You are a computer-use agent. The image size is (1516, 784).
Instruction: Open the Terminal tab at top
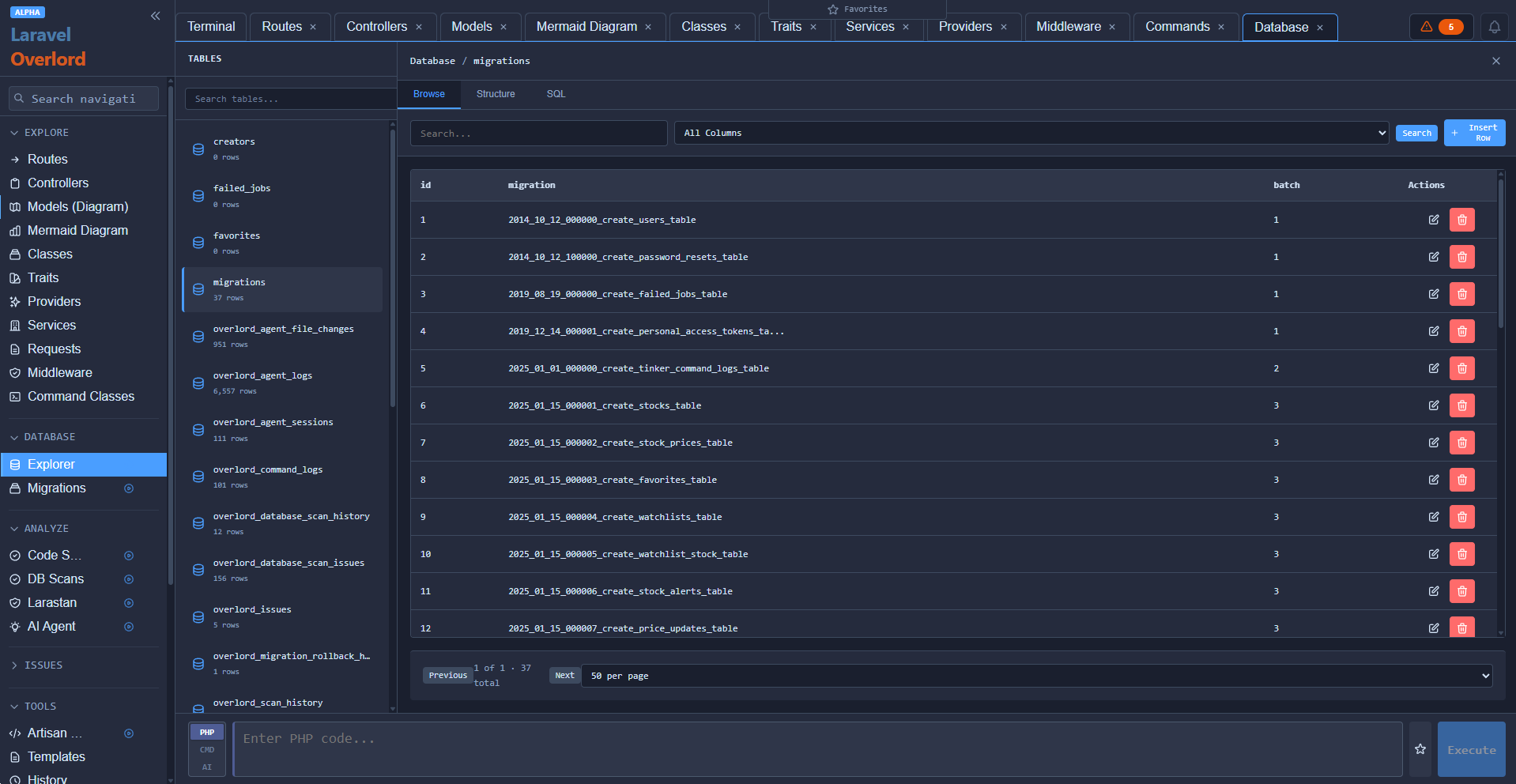[x=210, y=26]
